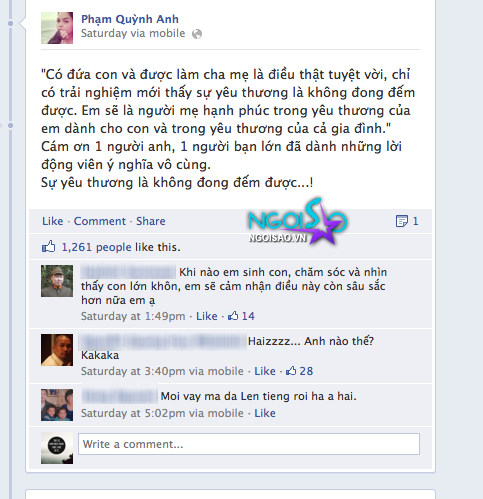The width and height of the screenshot is (483, 499).
Task: Click the thumbs-up icon beside 1,261 people
Action: (x=48, y=247)
